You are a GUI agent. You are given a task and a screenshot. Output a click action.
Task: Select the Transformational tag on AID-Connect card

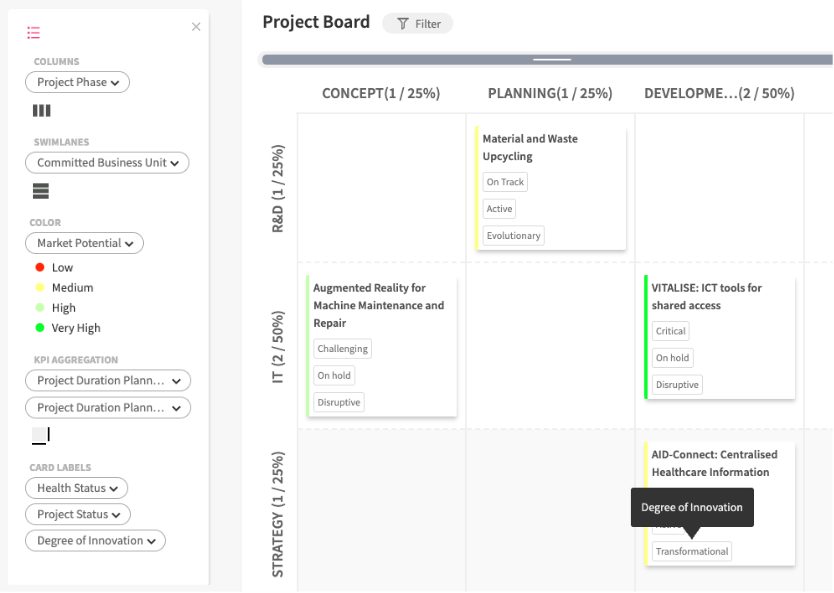(x=692, y=551)
